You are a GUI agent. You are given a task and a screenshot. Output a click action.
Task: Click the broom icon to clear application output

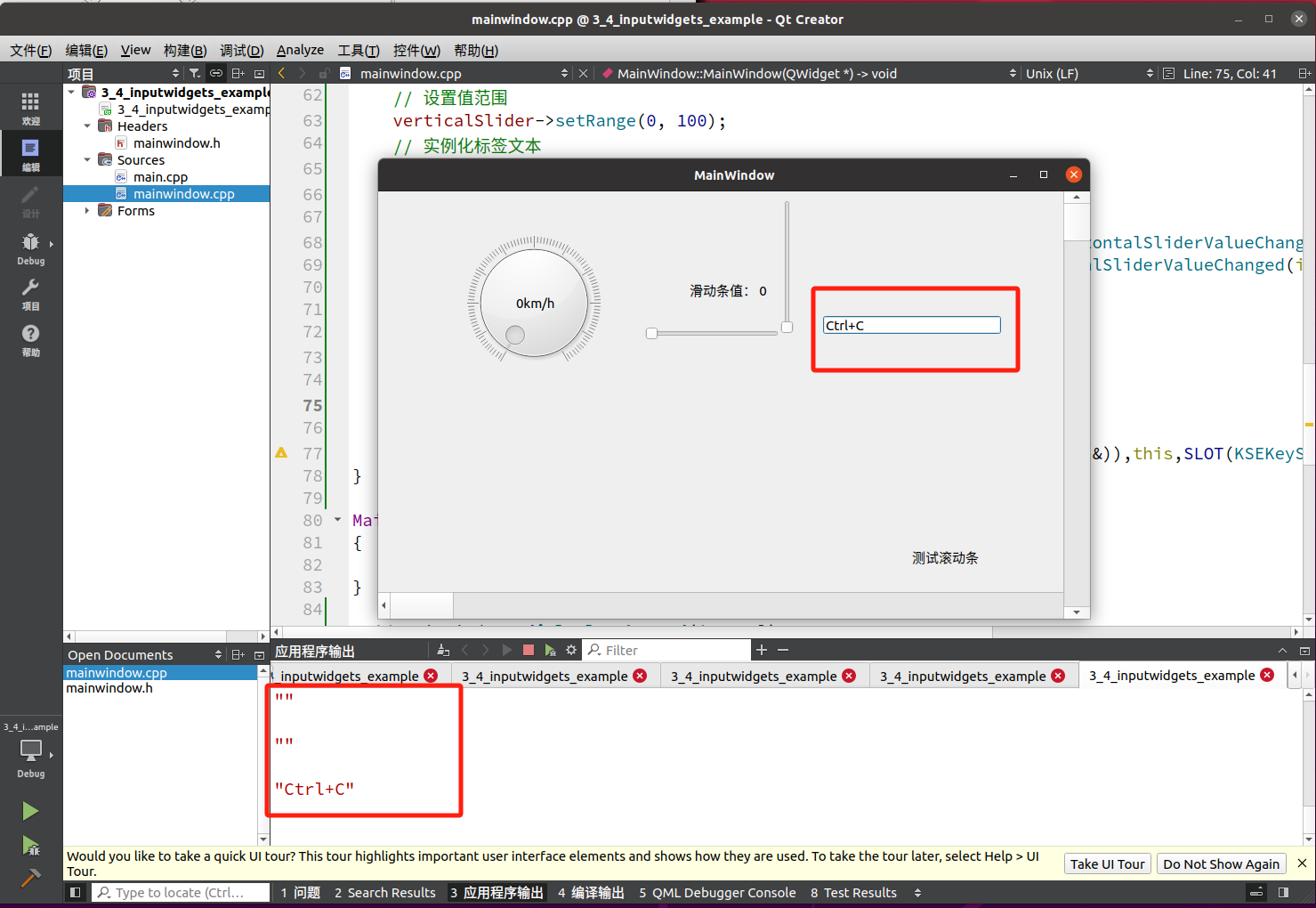(x=443, y=650)
